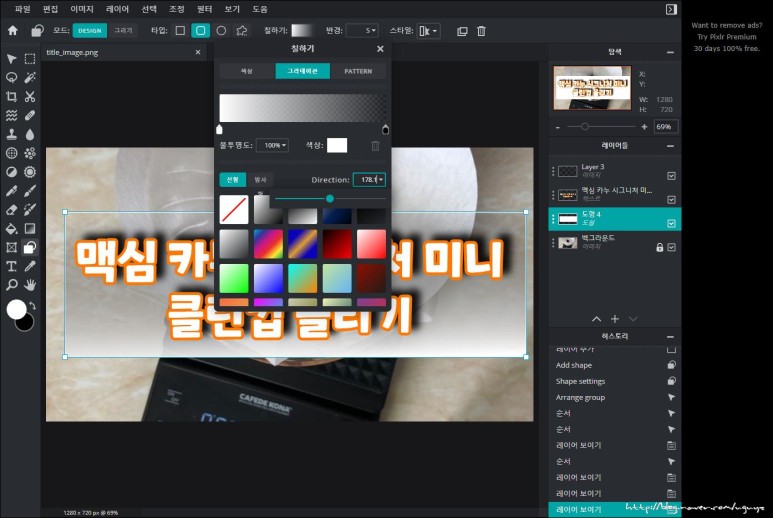Click the white 색상 stop color swatch
This screenshot has height=518, width=773.
tap(337, 145)
